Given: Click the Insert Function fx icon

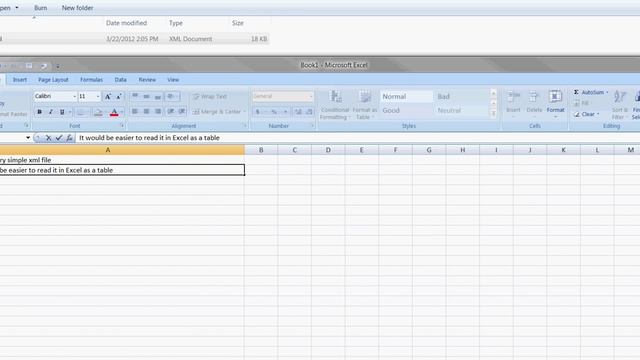Looking at the screenshot, I should tap(69, 138).
